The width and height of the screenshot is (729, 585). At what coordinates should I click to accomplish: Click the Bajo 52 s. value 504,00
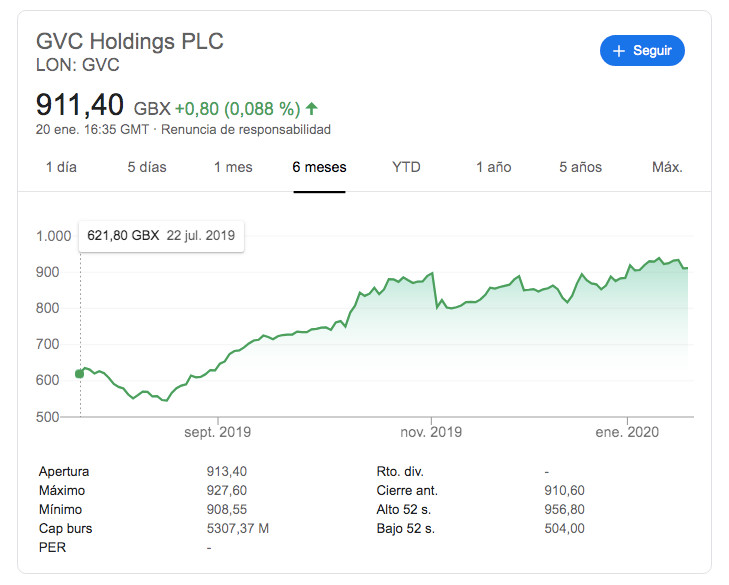564,529
